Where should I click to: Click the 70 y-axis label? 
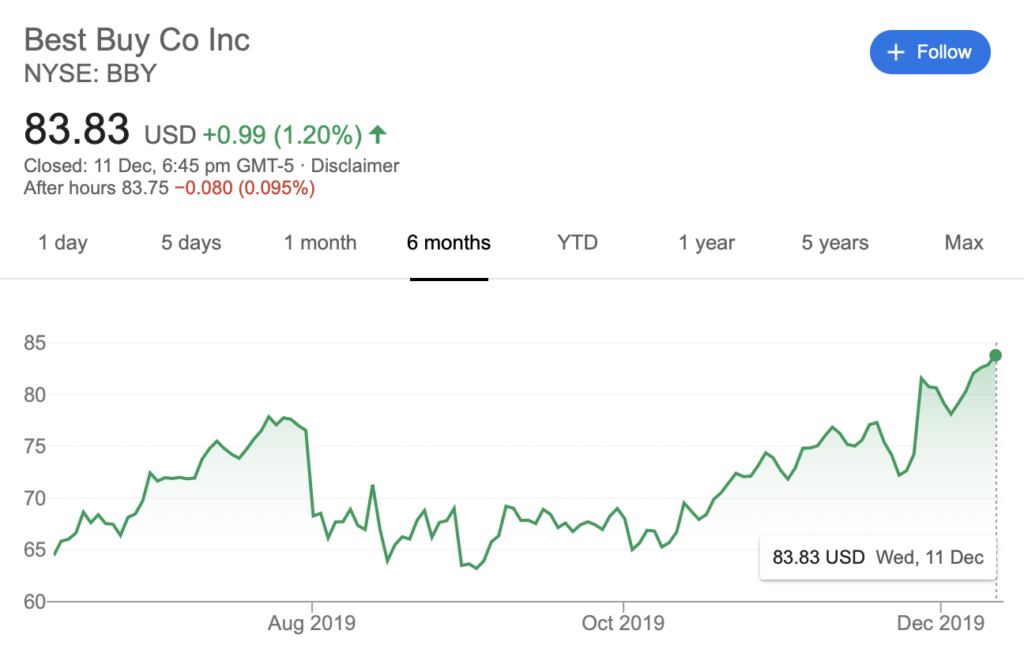click(x=35, y=498)
